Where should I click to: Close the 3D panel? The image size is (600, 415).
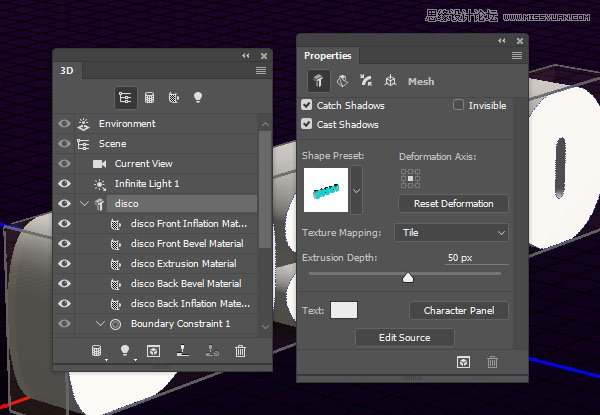click(264, 56)
